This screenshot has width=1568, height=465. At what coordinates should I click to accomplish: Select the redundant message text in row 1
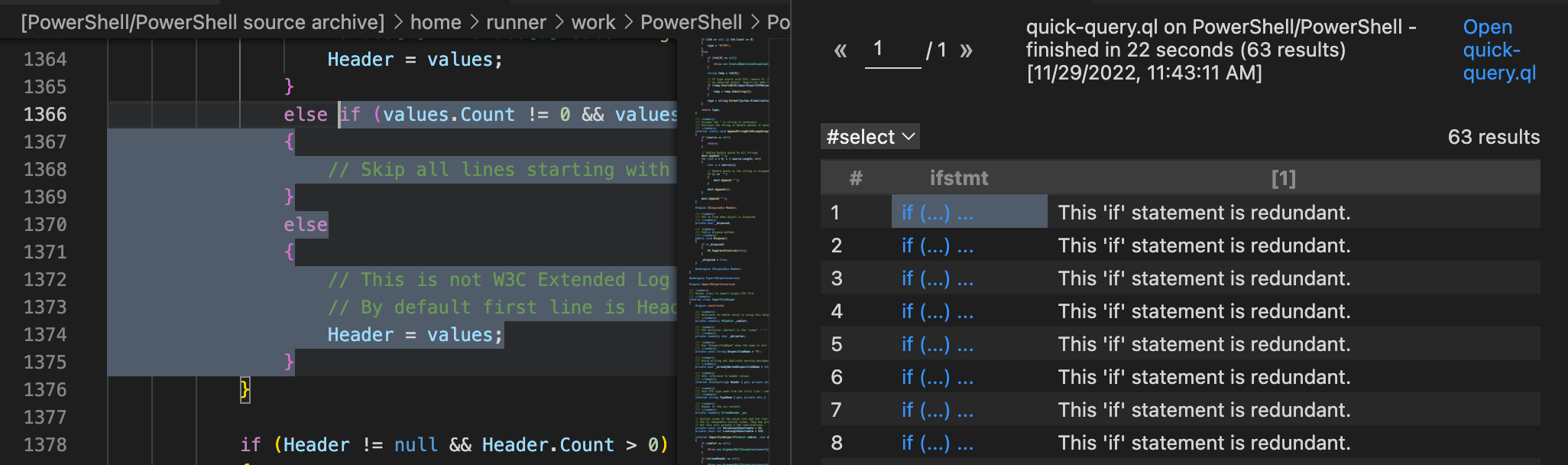click(x=1204, y=212)
